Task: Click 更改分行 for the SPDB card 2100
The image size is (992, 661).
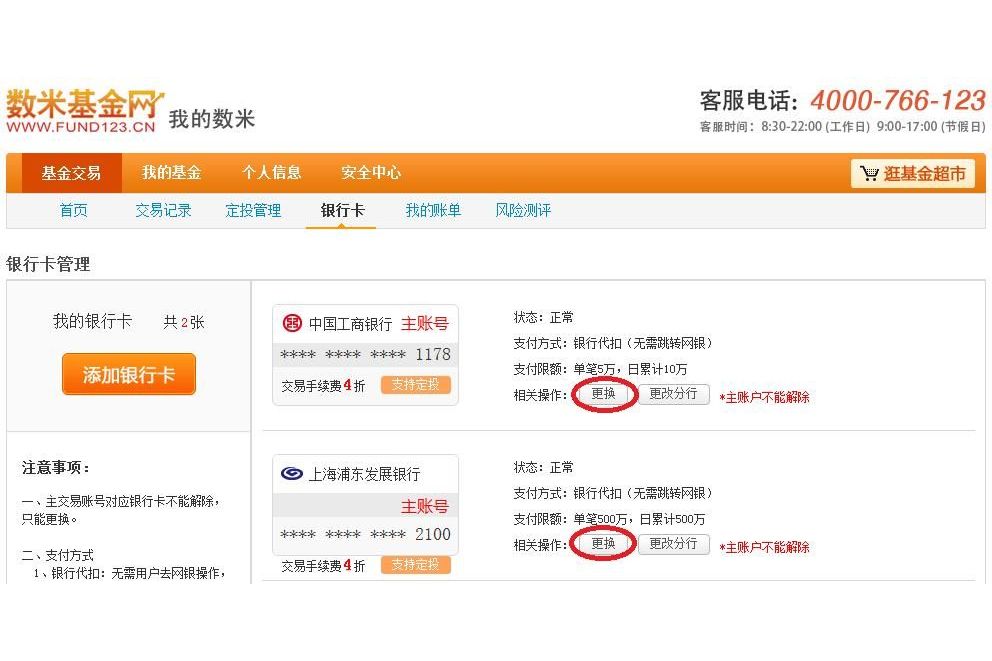Action: click(673, 543)
